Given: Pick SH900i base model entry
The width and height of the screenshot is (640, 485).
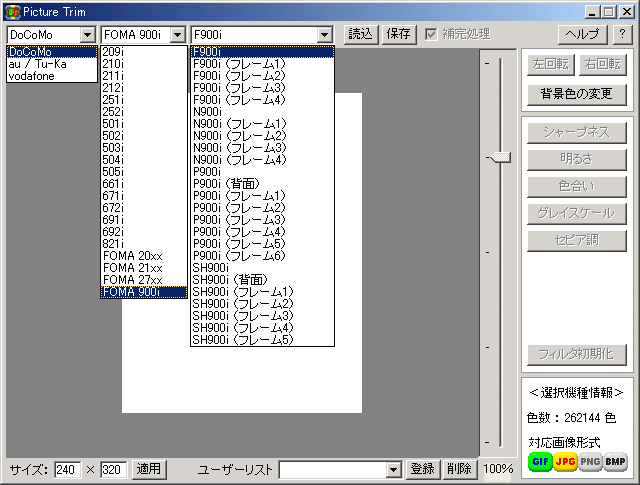Looking at the screenshot, I should 262,268.
